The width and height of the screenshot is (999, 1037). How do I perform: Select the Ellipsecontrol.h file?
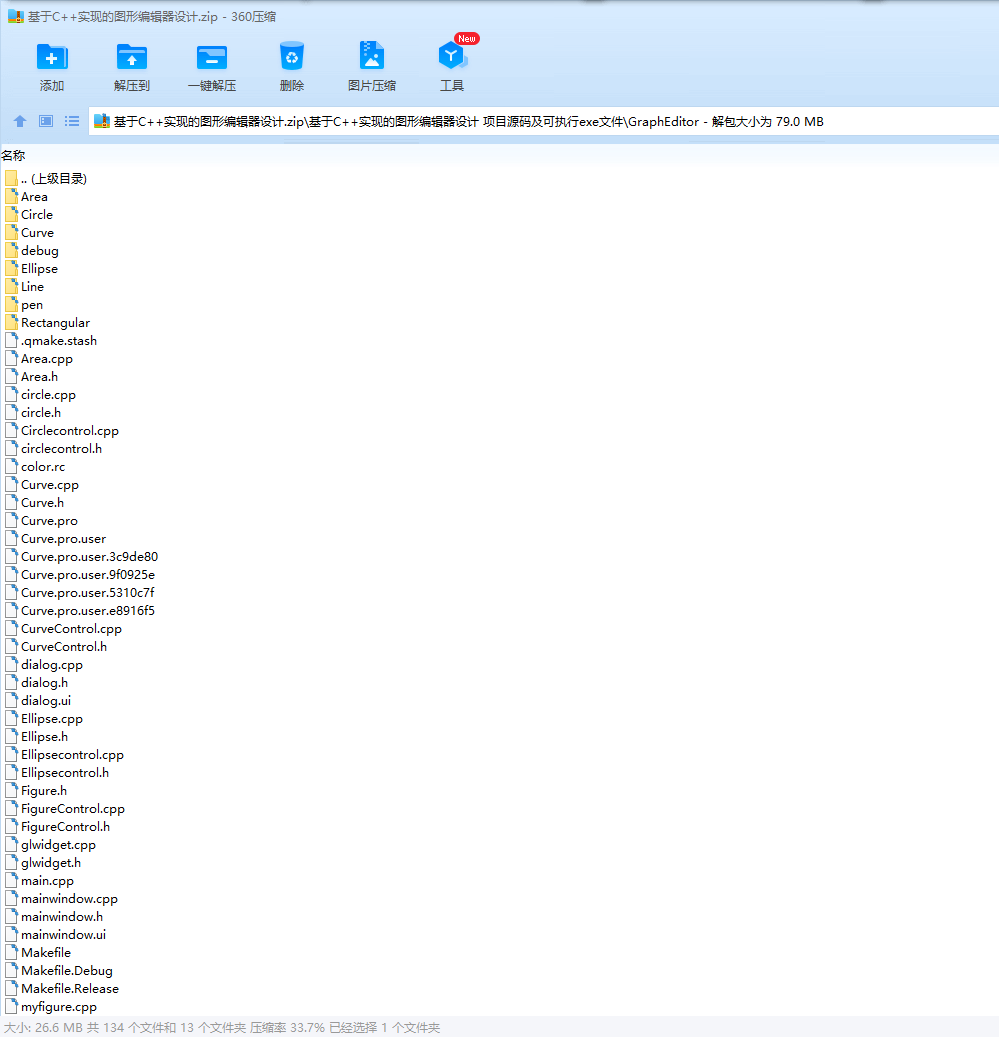tap(57, 773)
